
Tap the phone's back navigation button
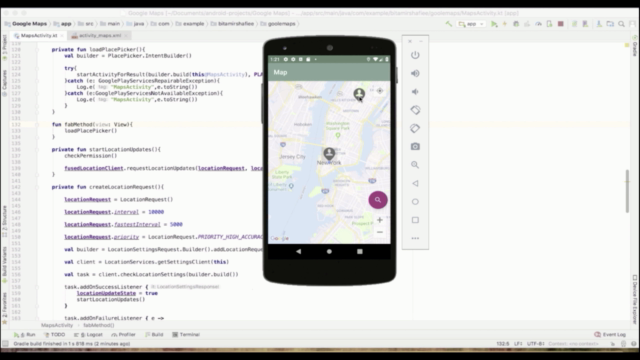[x=298, y=251]
